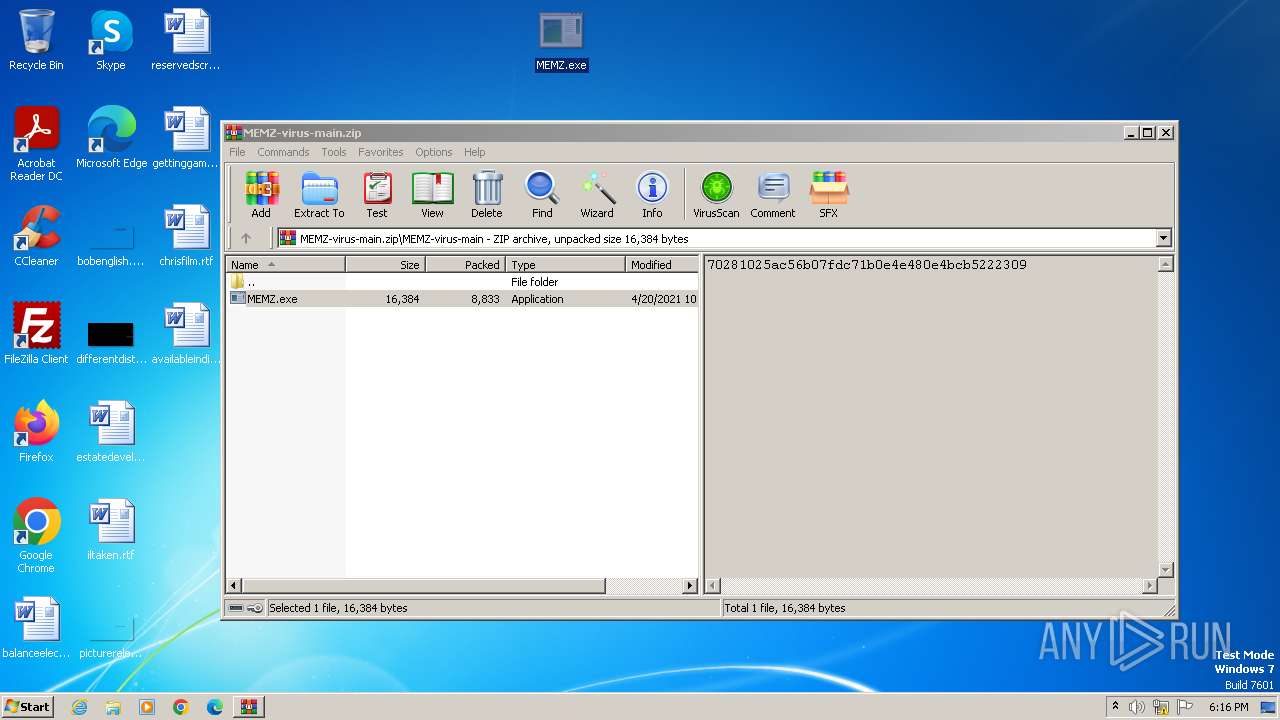Sort file list by Modified column
This screenshot has width=1280, height=720.
(662, 265)
